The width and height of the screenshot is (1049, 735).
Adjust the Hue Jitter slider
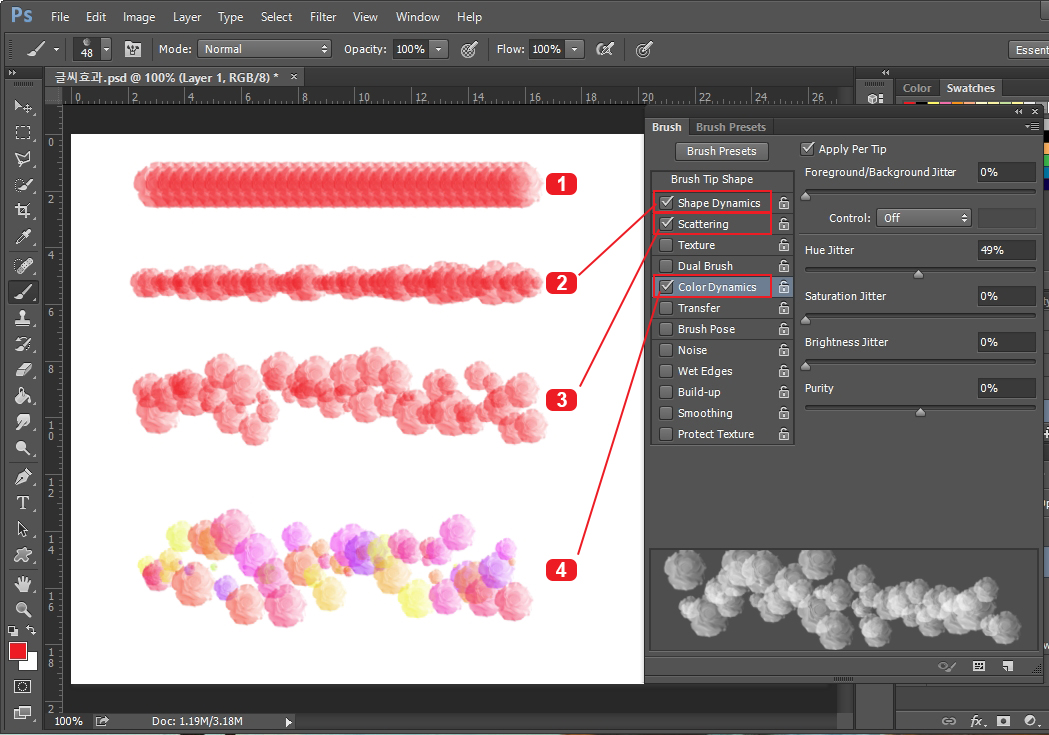(919, 274)
